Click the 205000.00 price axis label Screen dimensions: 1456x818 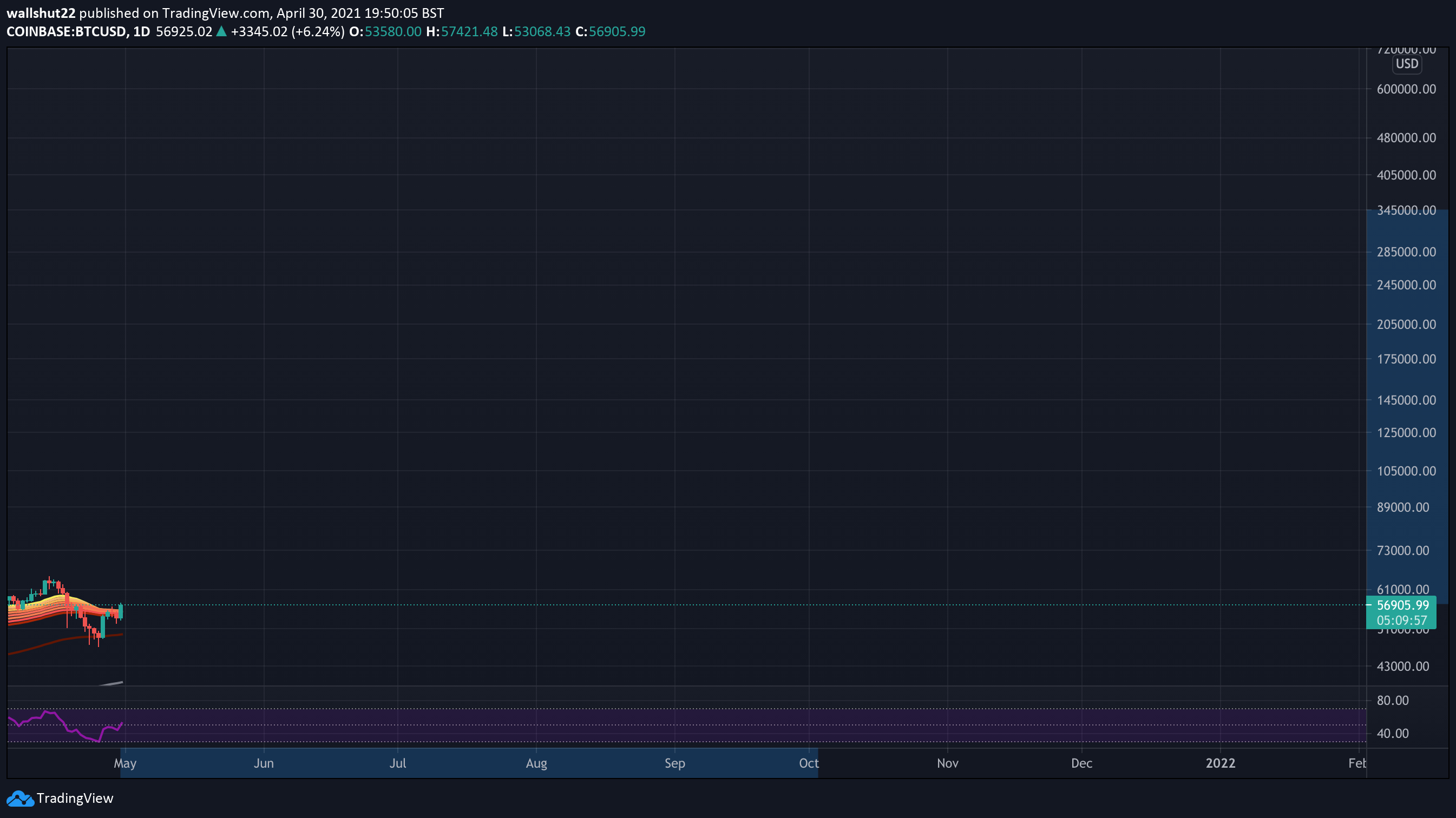point(1406,324)
